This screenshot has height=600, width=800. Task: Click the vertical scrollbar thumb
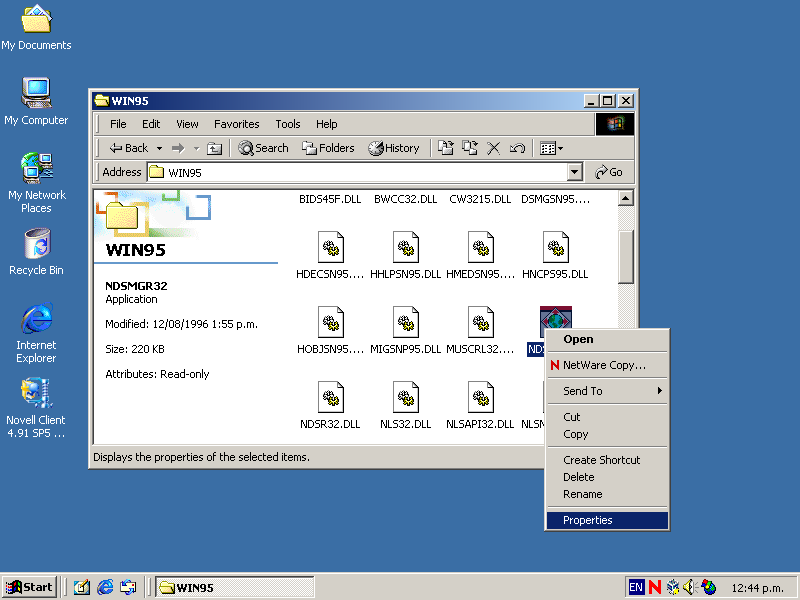[626, 257]
